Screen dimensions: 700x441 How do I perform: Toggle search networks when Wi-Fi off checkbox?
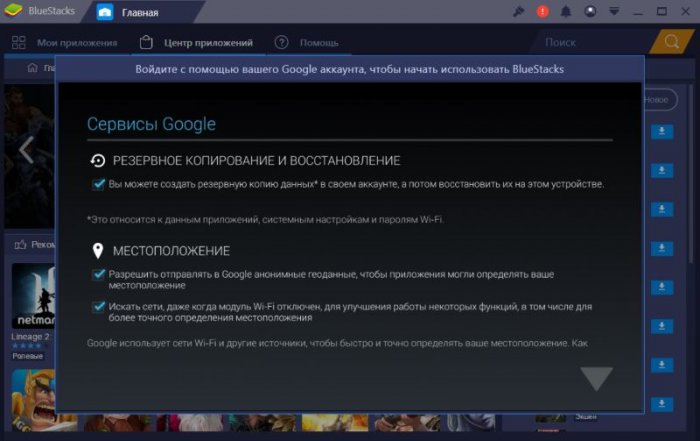coord(98,307)
